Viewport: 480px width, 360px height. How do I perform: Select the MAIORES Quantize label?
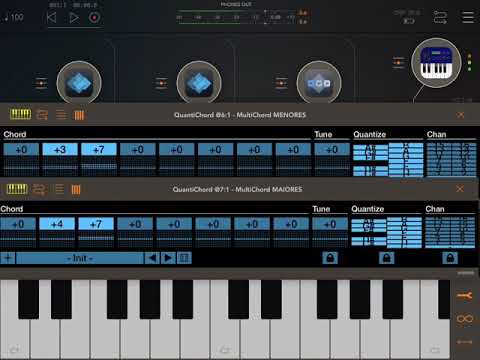[x=368, y=209]
